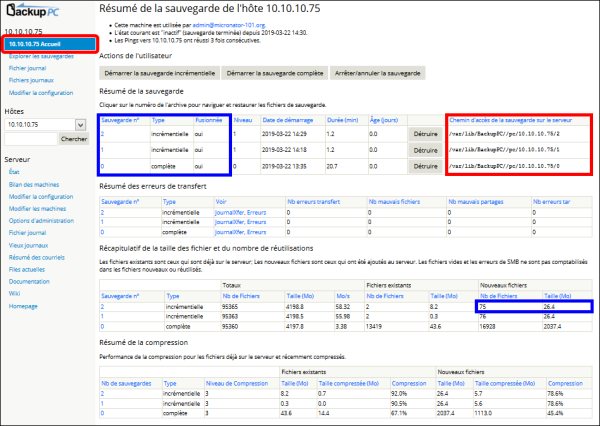Image resolution: width=600 pixels, height=426 pixels.
Task: Click total files value 95365
Action: (230, 307)
